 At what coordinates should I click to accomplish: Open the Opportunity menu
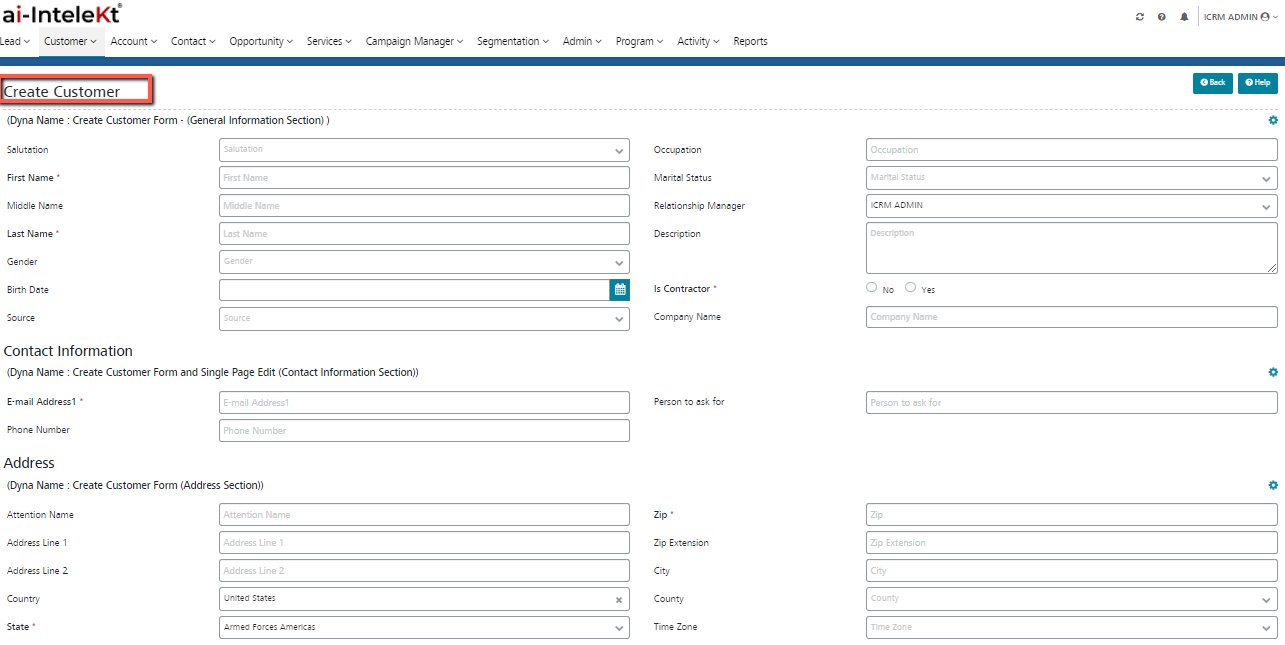[x=261, y=41]
